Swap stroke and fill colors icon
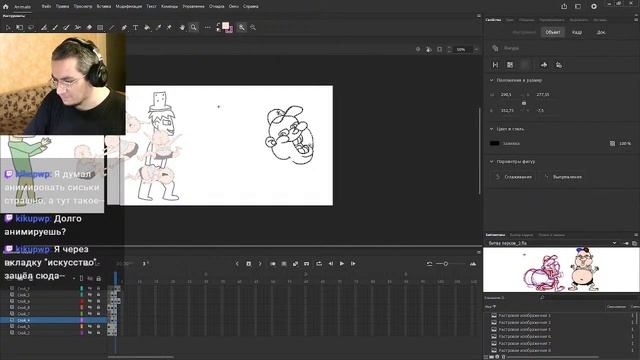The image size is (640, 360). (x=218, y=25)
